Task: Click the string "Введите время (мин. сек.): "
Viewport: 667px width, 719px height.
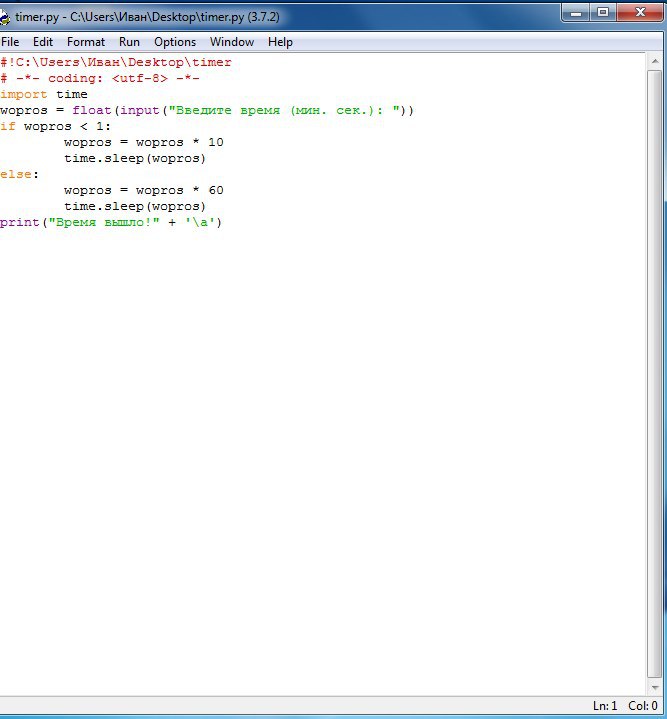Action: pyautogui.click(x=284, y=111)
